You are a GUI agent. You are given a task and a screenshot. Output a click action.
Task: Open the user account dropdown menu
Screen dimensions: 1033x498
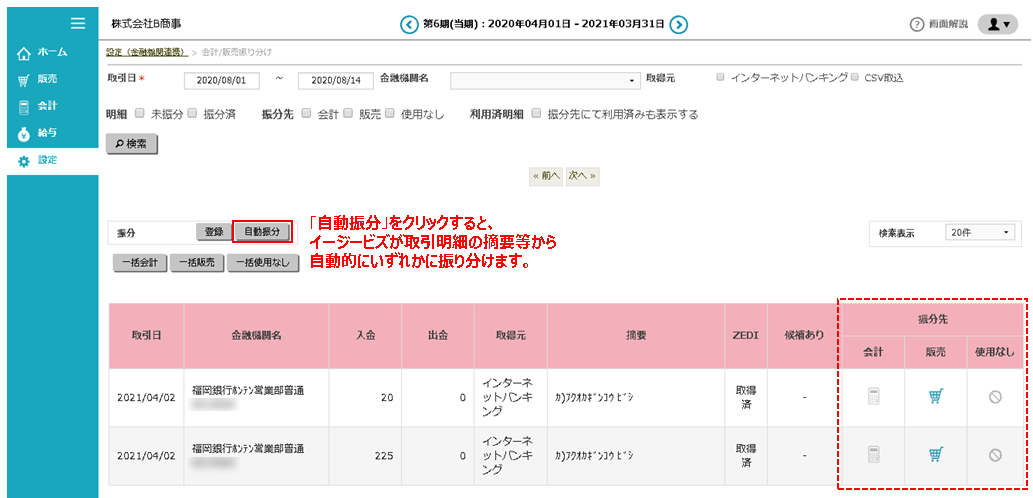997,24
